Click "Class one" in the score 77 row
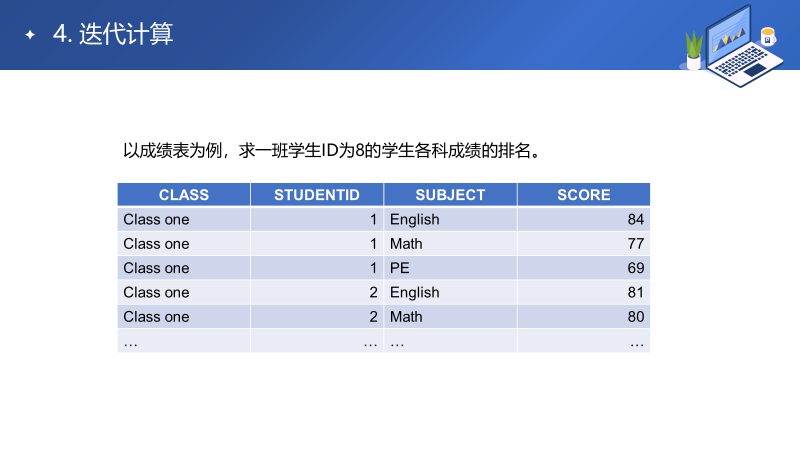 click(x=156, y=244)
